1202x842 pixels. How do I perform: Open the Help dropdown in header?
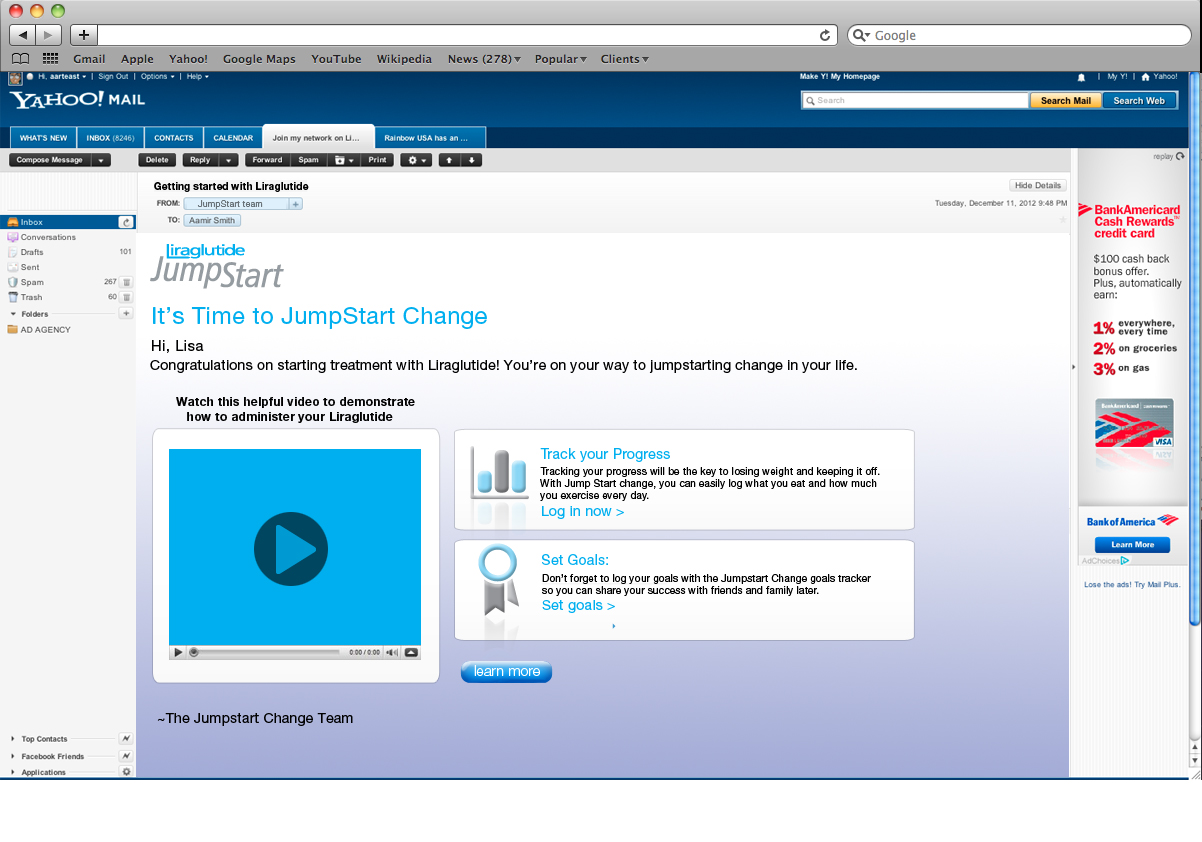click(197, 76)
